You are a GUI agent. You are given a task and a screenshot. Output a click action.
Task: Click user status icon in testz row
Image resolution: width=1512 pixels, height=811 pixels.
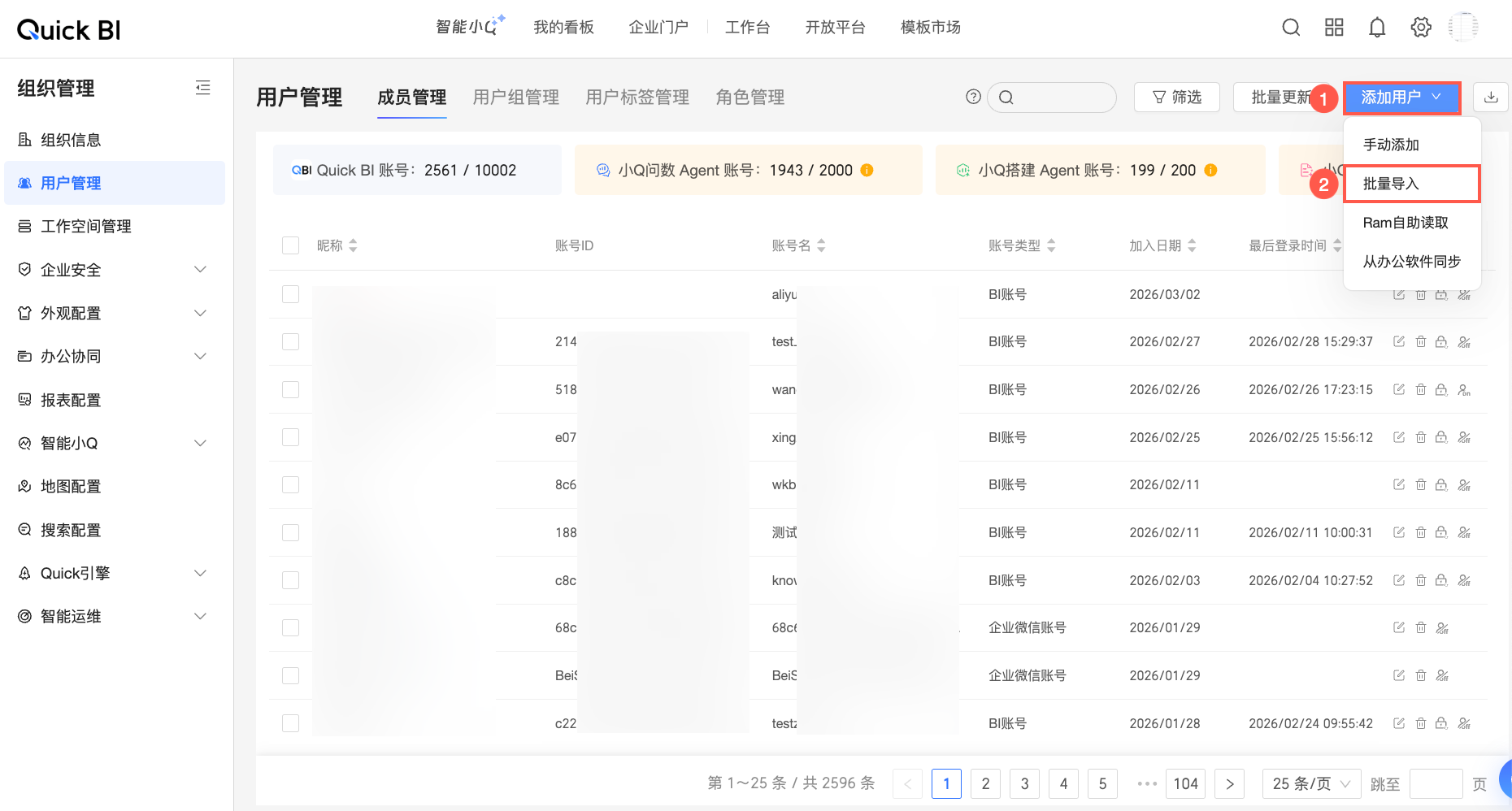1464,723
